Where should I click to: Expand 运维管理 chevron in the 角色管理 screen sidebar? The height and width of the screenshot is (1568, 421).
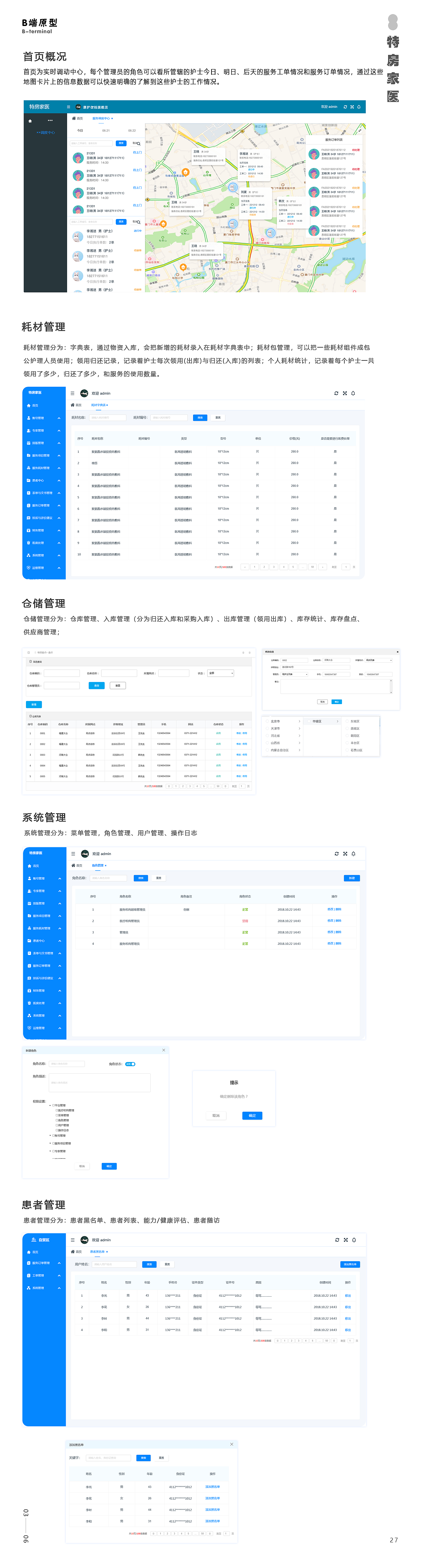tap(60, 1028)
